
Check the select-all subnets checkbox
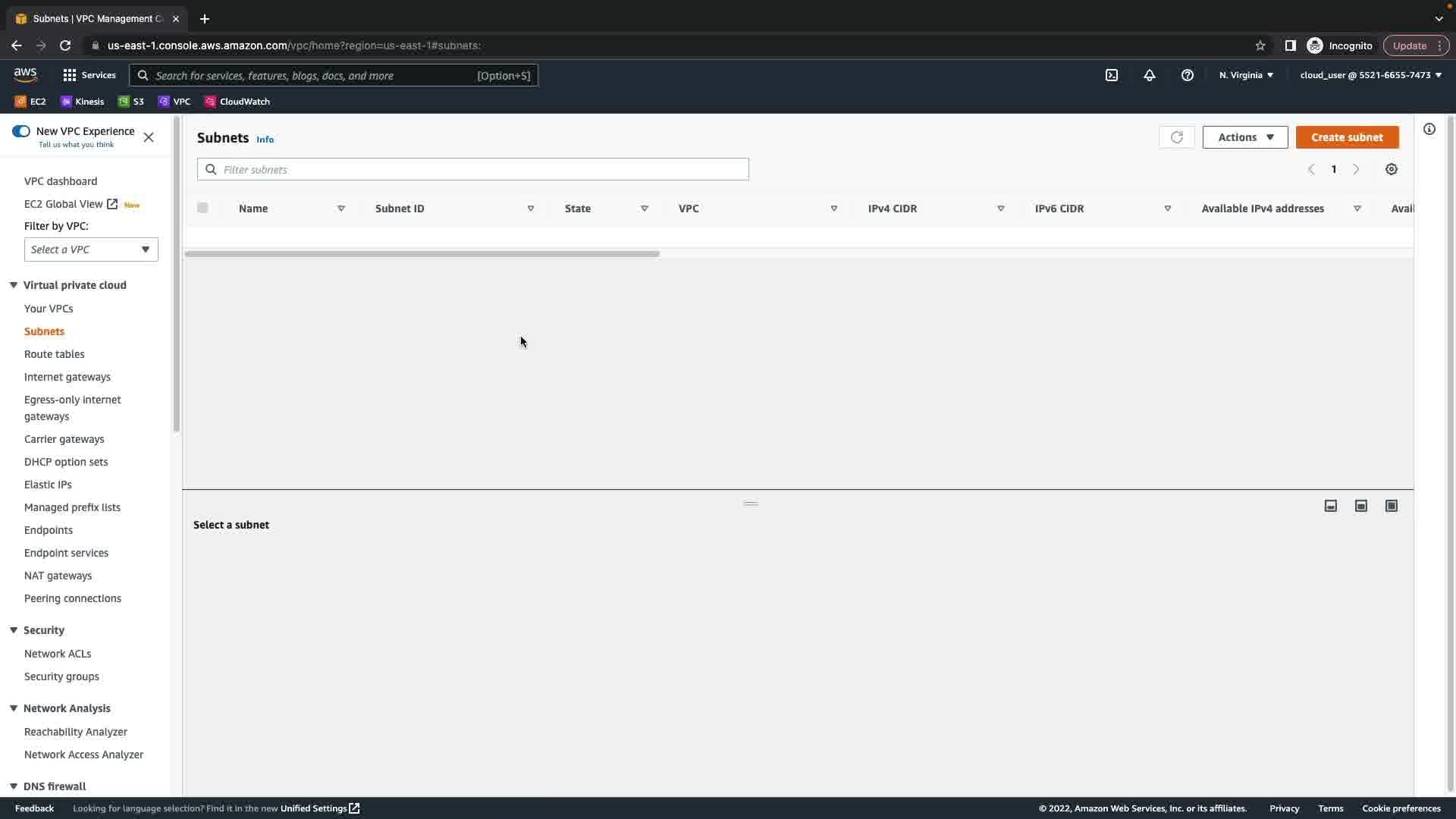202,208
